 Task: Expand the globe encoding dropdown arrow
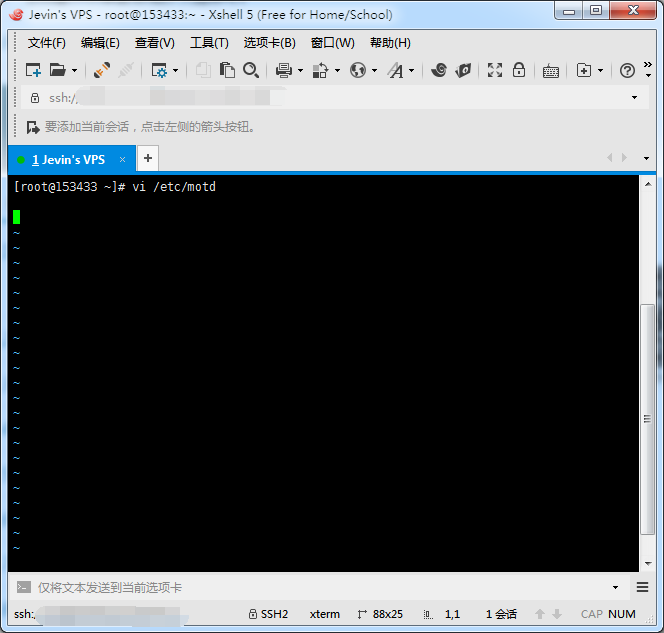click(x=374, y=70)
